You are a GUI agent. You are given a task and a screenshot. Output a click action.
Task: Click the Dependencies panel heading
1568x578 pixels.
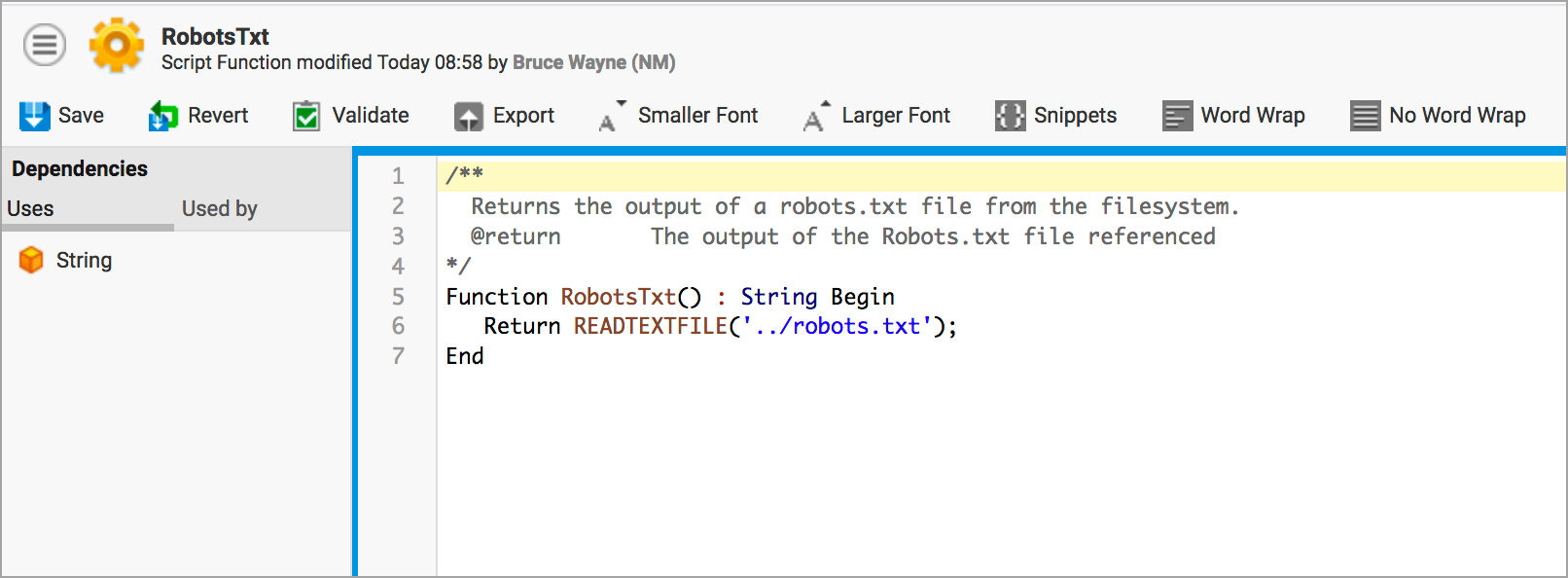[80, 168]
